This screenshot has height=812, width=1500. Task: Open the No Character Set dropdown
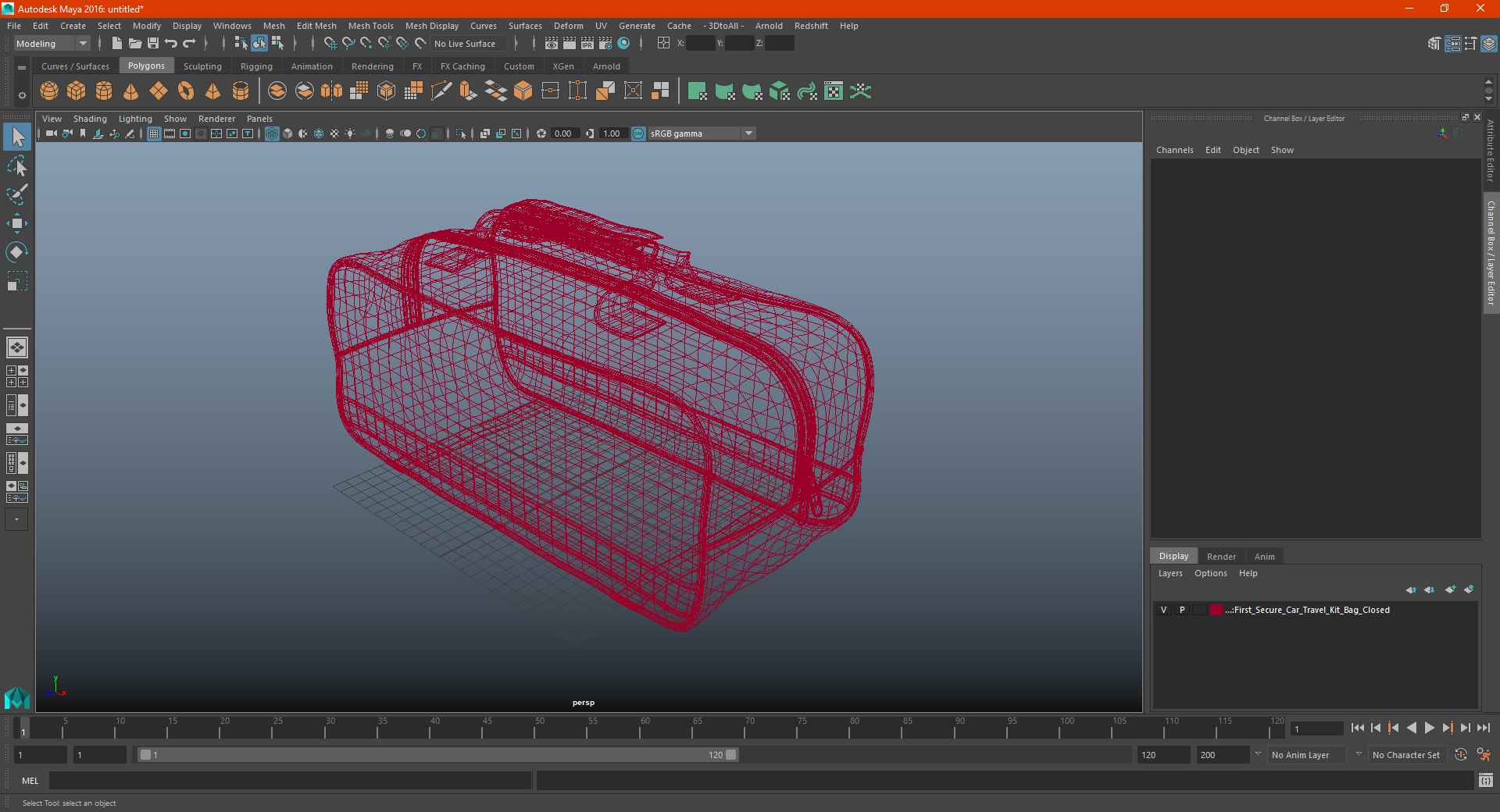coord(1406,755)
